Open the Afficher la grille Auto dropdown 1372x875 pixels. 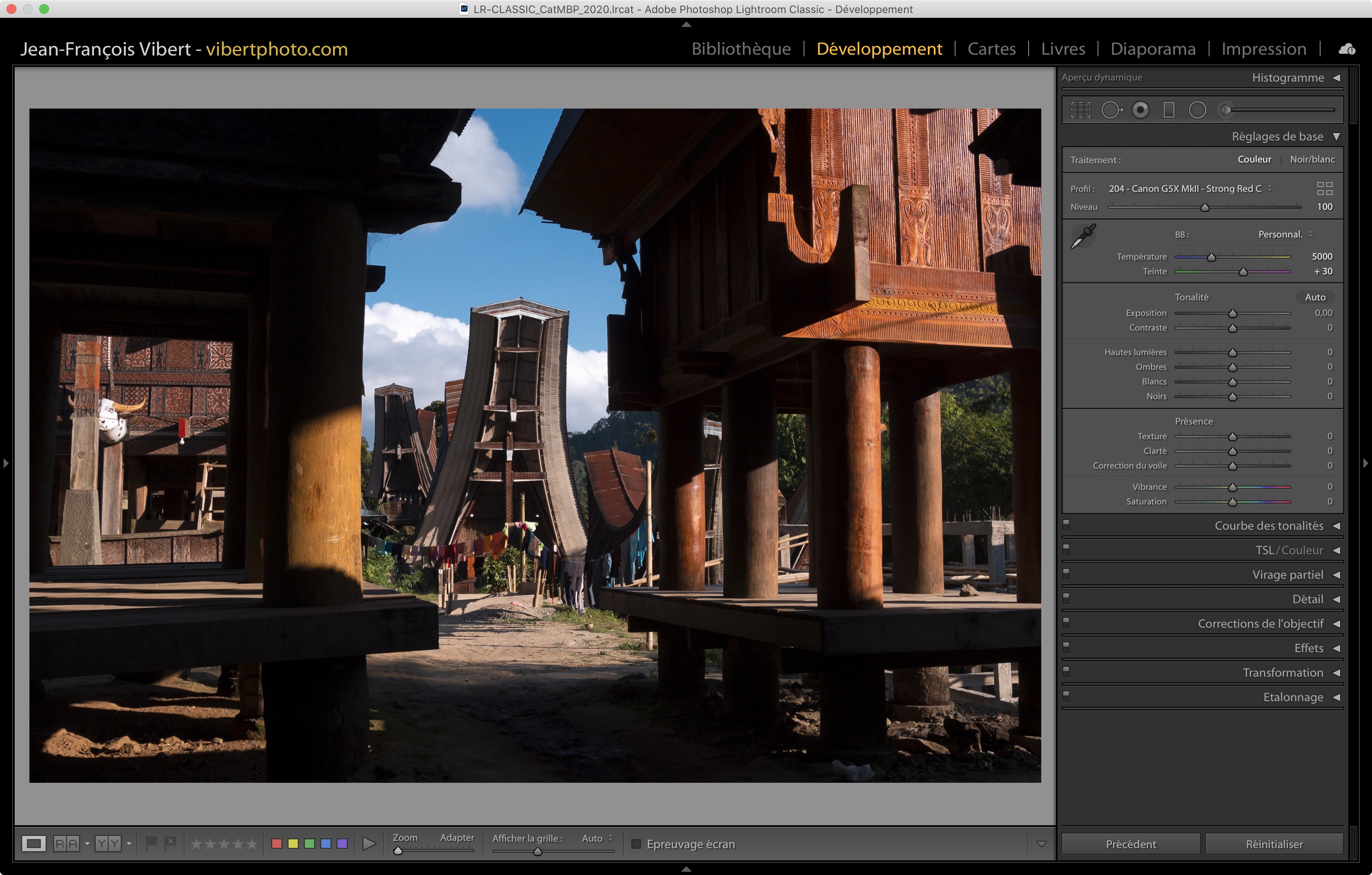[597, 838]
